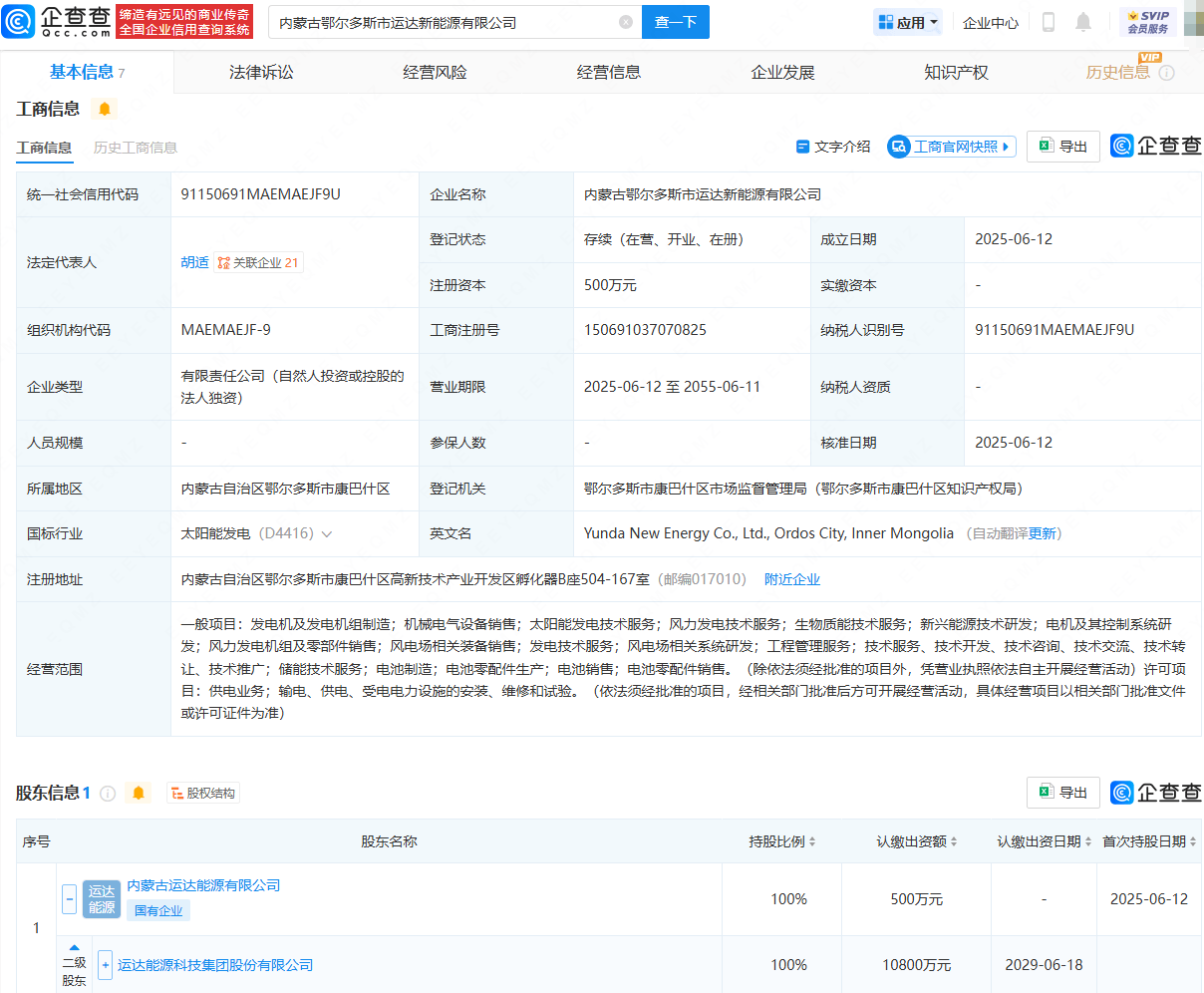Switch to the 法律诉讼 tab
Screen dimensions: 1204x993
[x=261, y=72]
